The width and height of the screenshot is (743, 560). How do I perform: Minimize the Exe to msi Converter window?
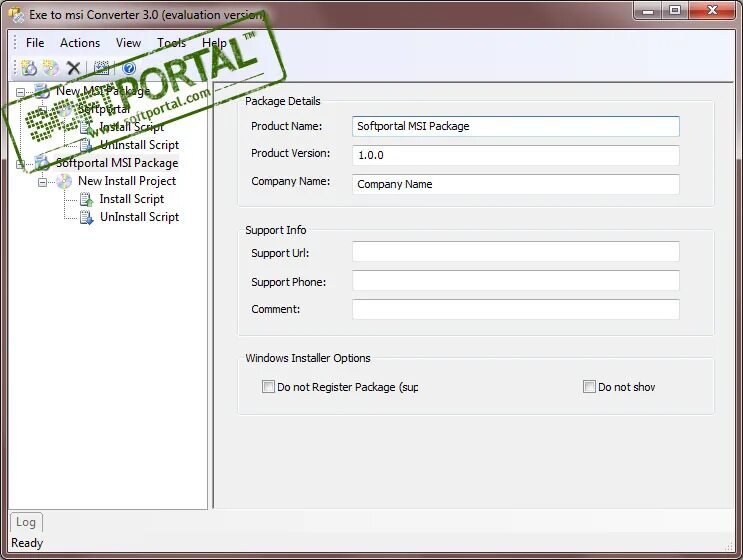[648, 10]
